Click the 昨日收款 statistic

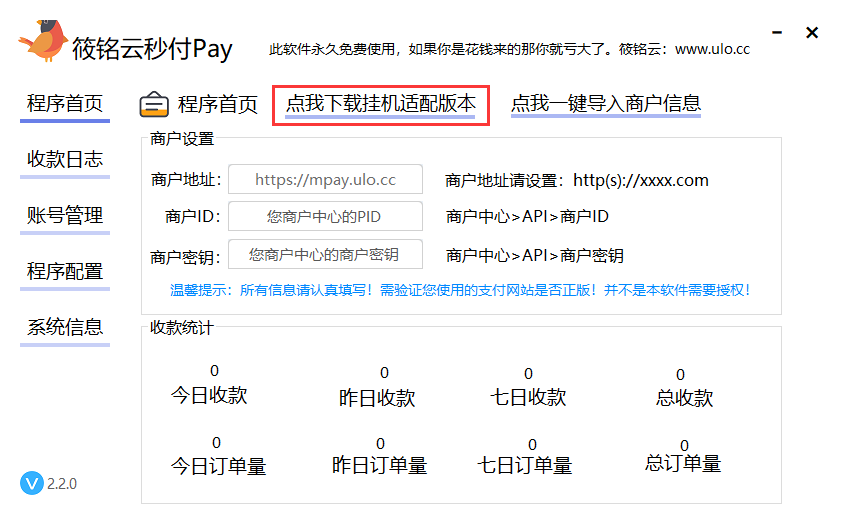pyautogui.click(x=377, y=388)
